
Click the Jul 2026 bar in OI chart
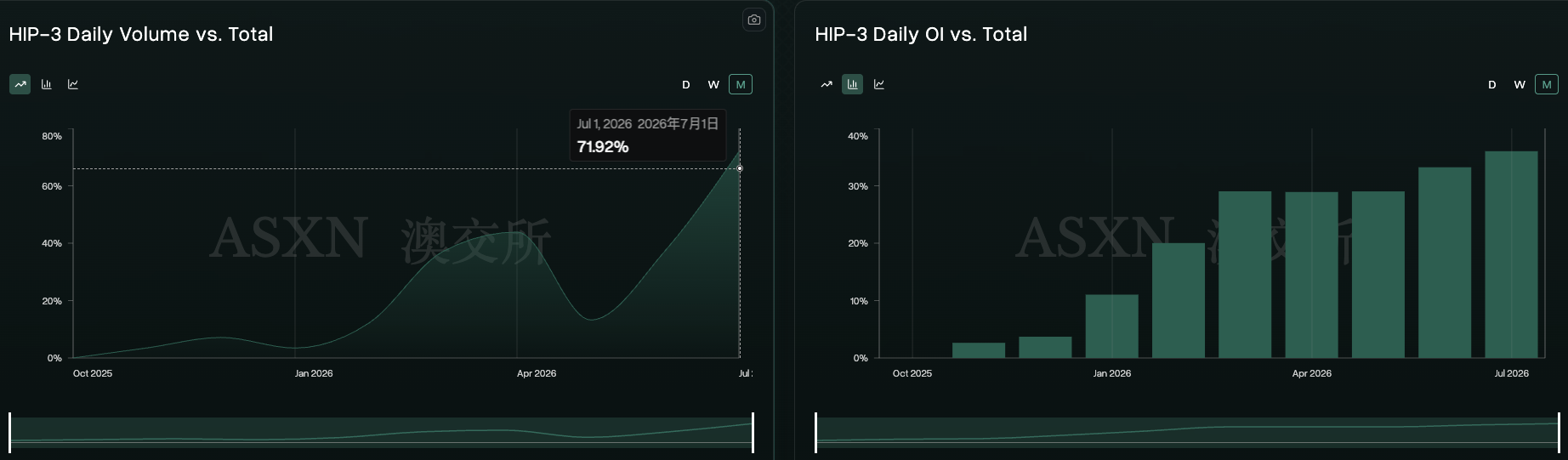(x=1511, y=254)
